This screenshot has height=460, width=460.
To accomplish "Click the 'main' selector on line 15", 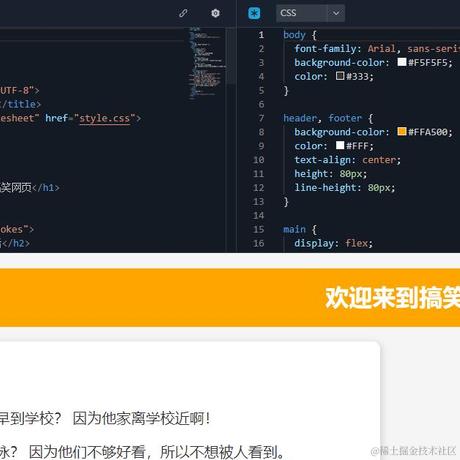I will coord(294,229).
